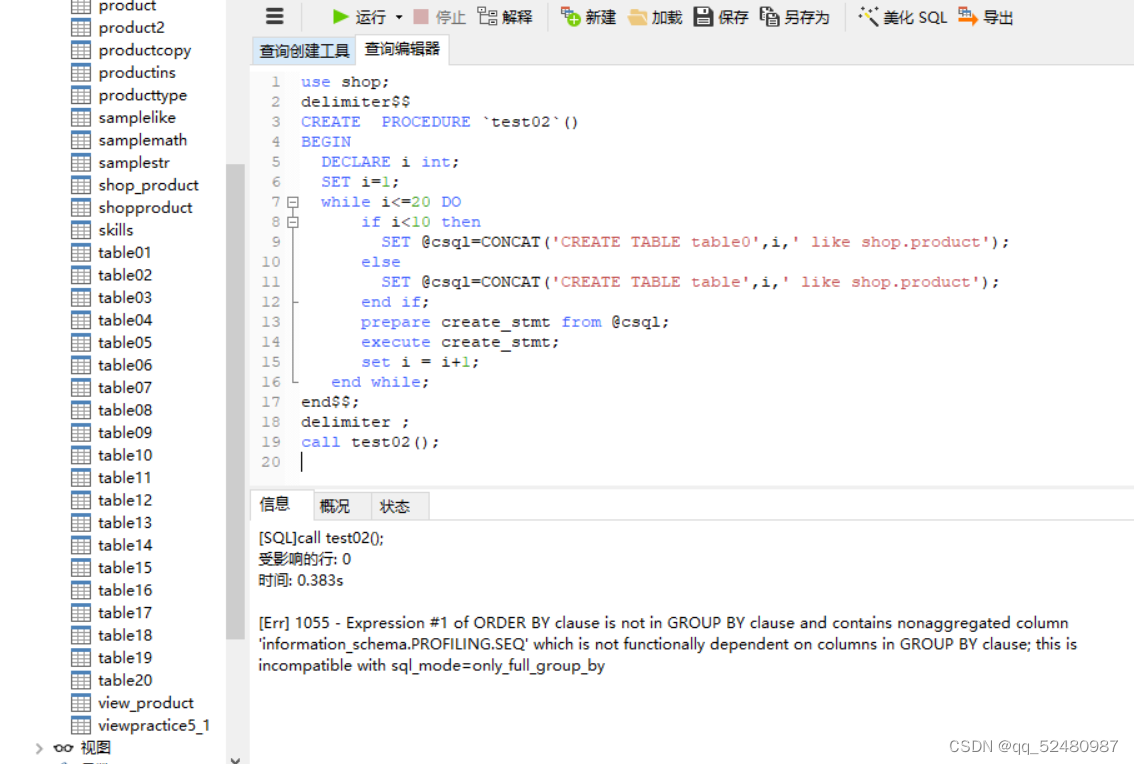Click the Save As (另存为) icon
The width and height of the screenshot is (1134, 764).
(769, 16)
